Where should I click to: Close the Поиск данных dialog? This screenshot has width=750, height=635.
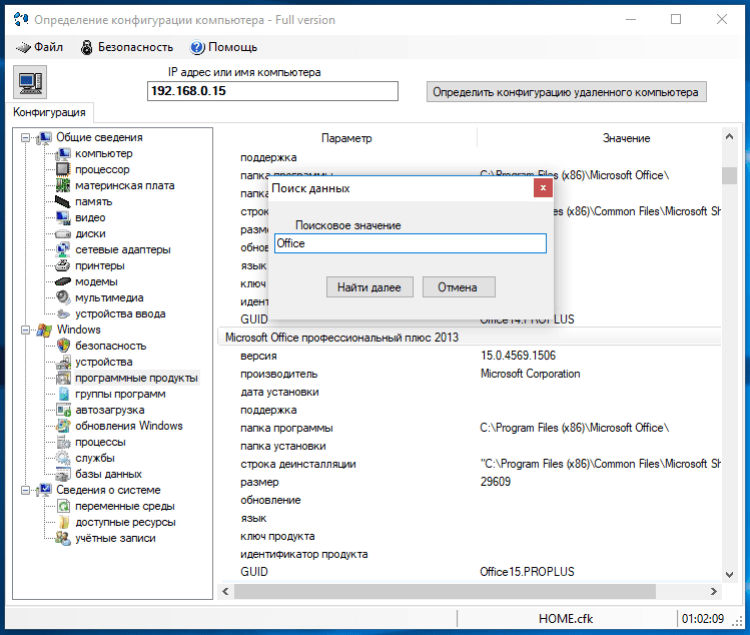click(543, 188)
